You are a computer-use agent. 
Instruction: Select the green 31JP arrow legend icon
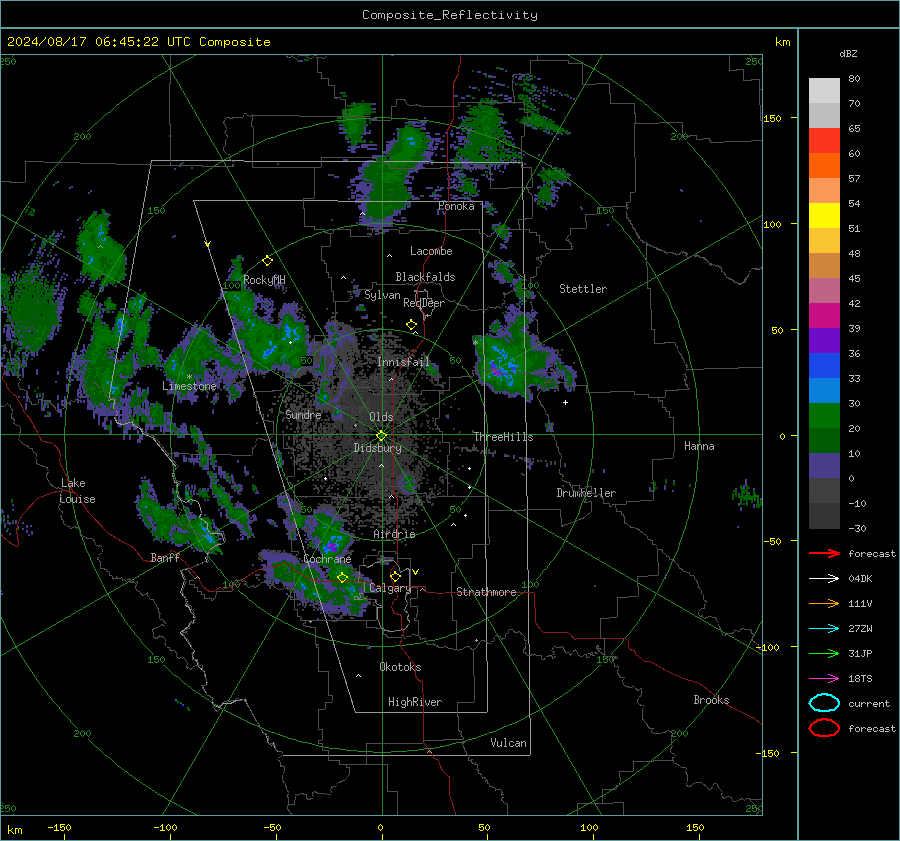click(x=824, y=653)
